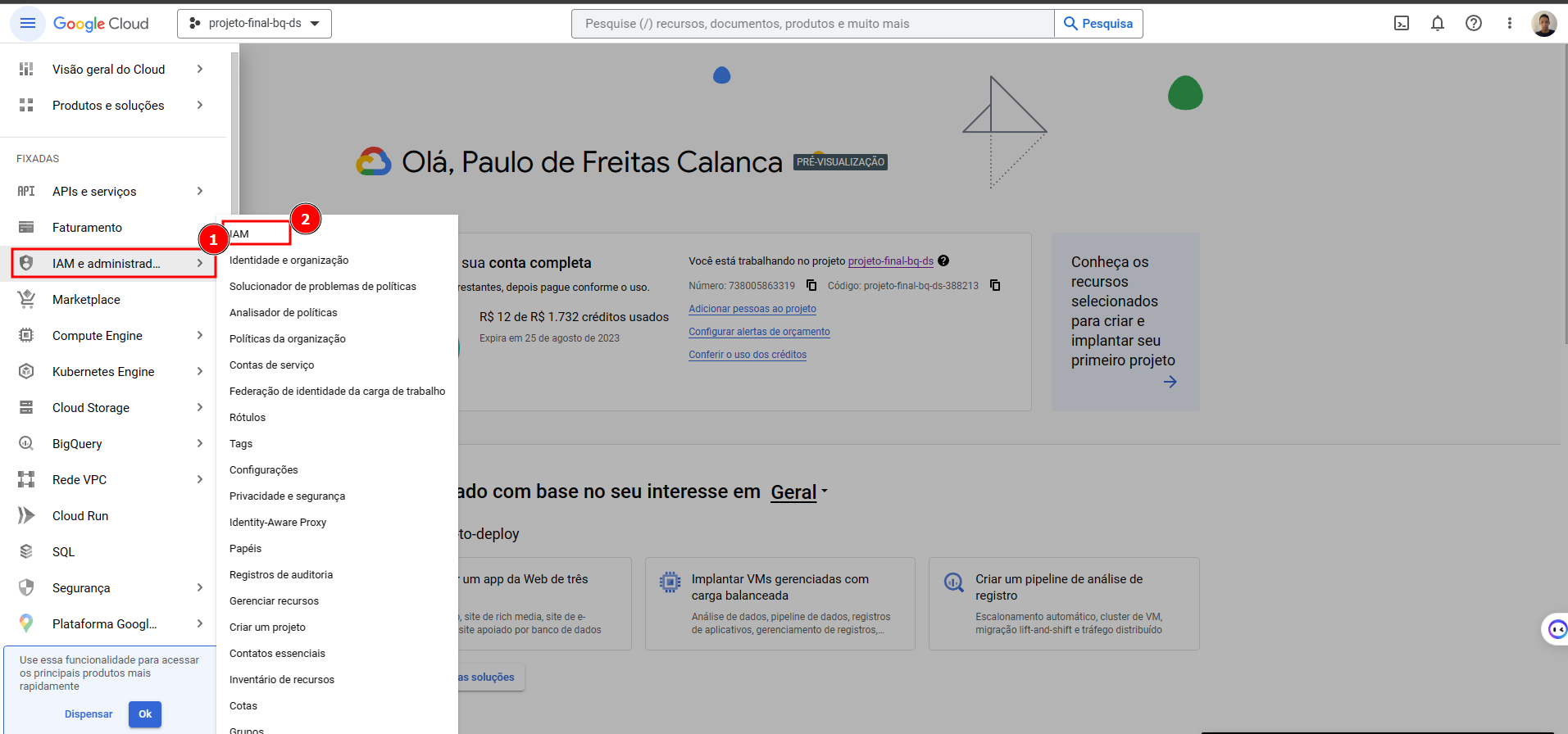Expand BigQuery submenu arrow
The height and width of the screenshot is (734, 1568).
[x=200, y=443]
